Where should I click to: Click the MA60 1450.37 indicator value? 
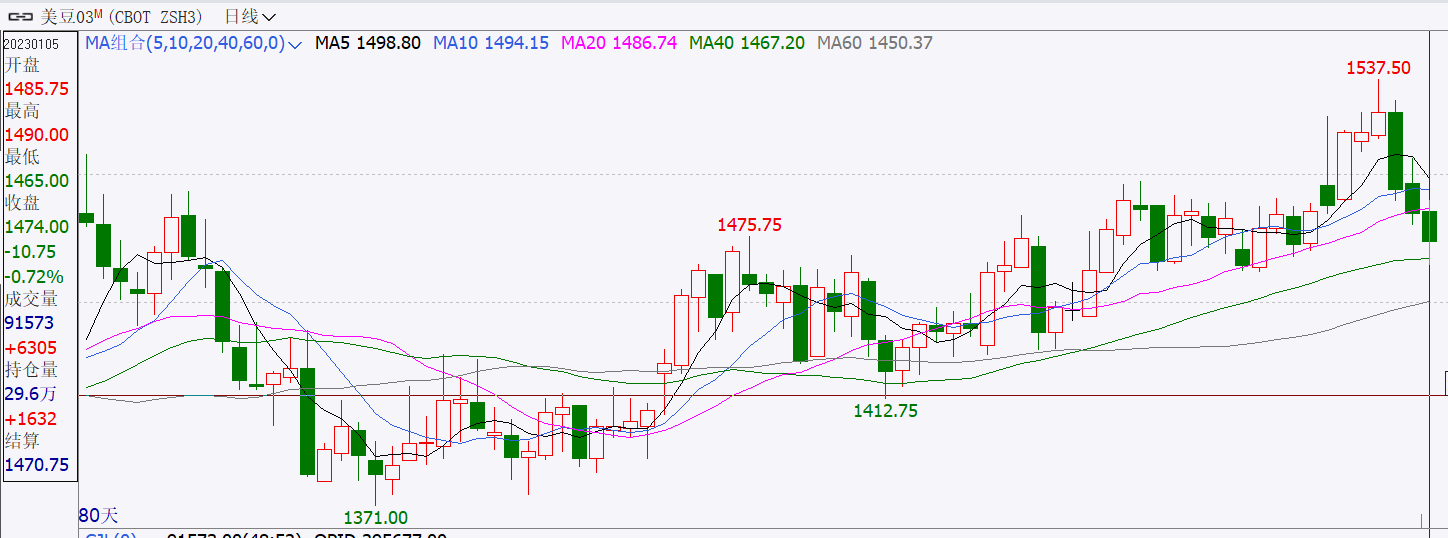(875, 43)
